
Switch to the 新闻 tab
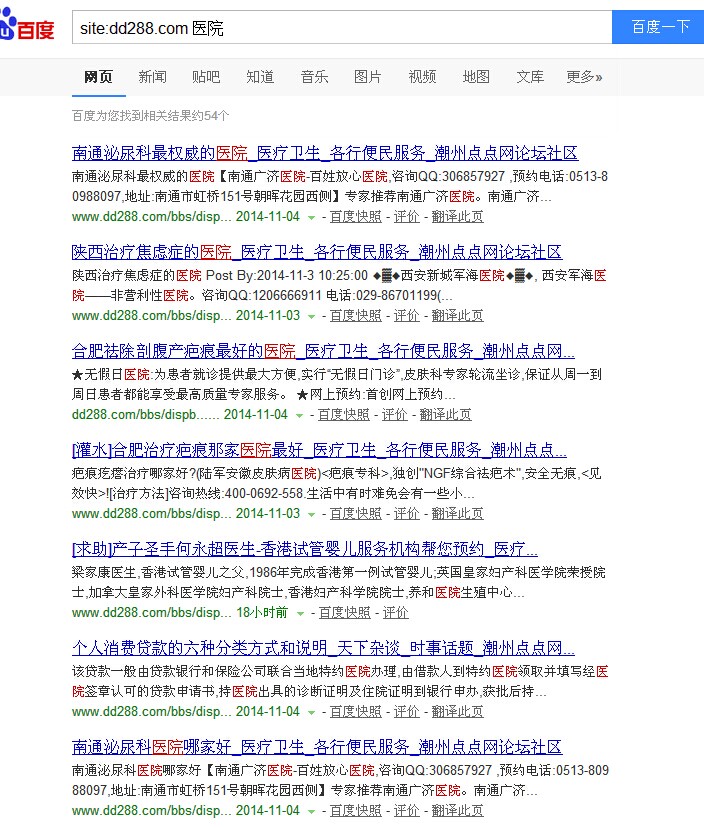click(x=152, y=77)
